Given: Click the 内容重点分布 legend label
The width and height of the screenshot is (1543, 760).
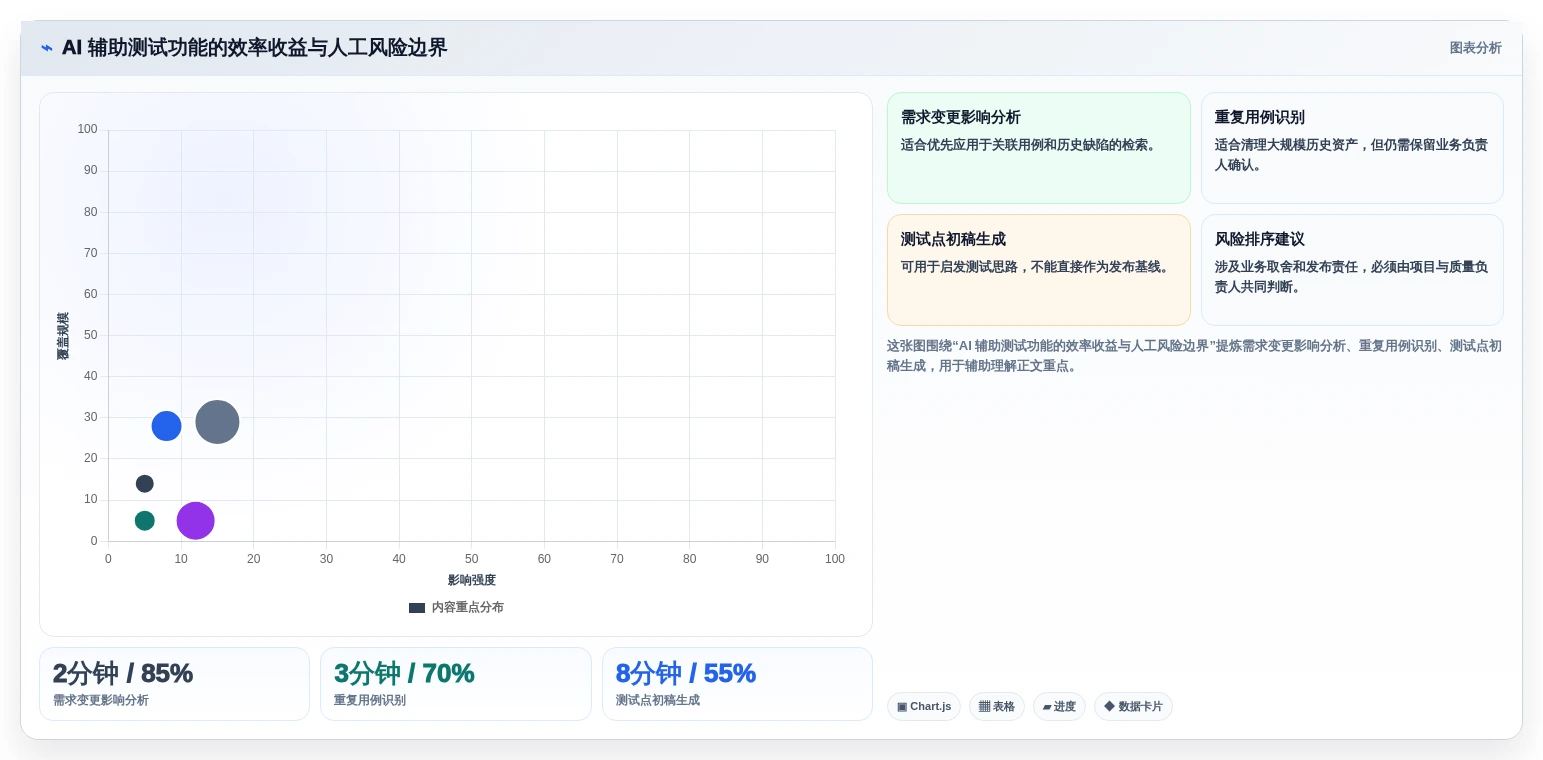Looking at the screenshot, I should 468,607.
